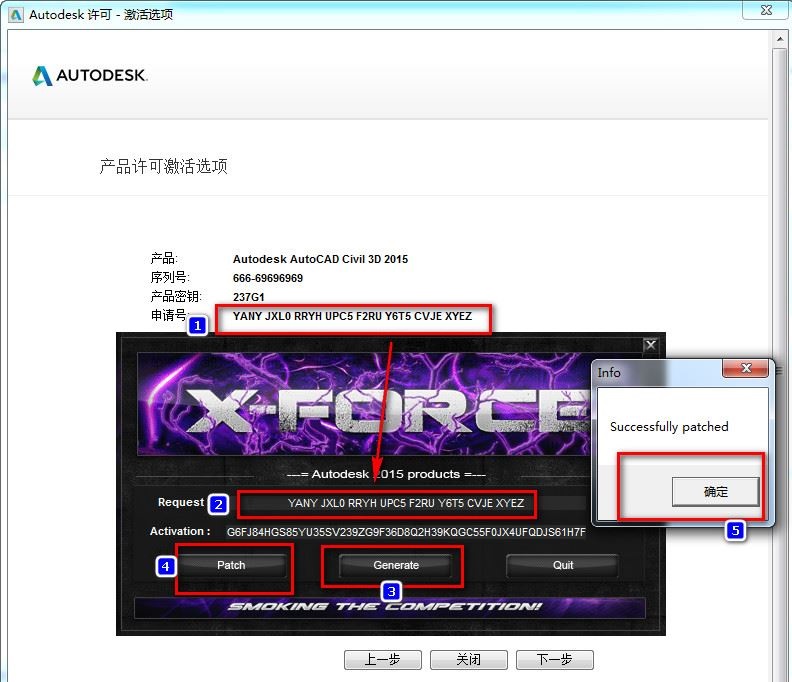This screenshot has height=682, width=792.
Task: Click the Patch button in the keygen
Action: point(231,565)
